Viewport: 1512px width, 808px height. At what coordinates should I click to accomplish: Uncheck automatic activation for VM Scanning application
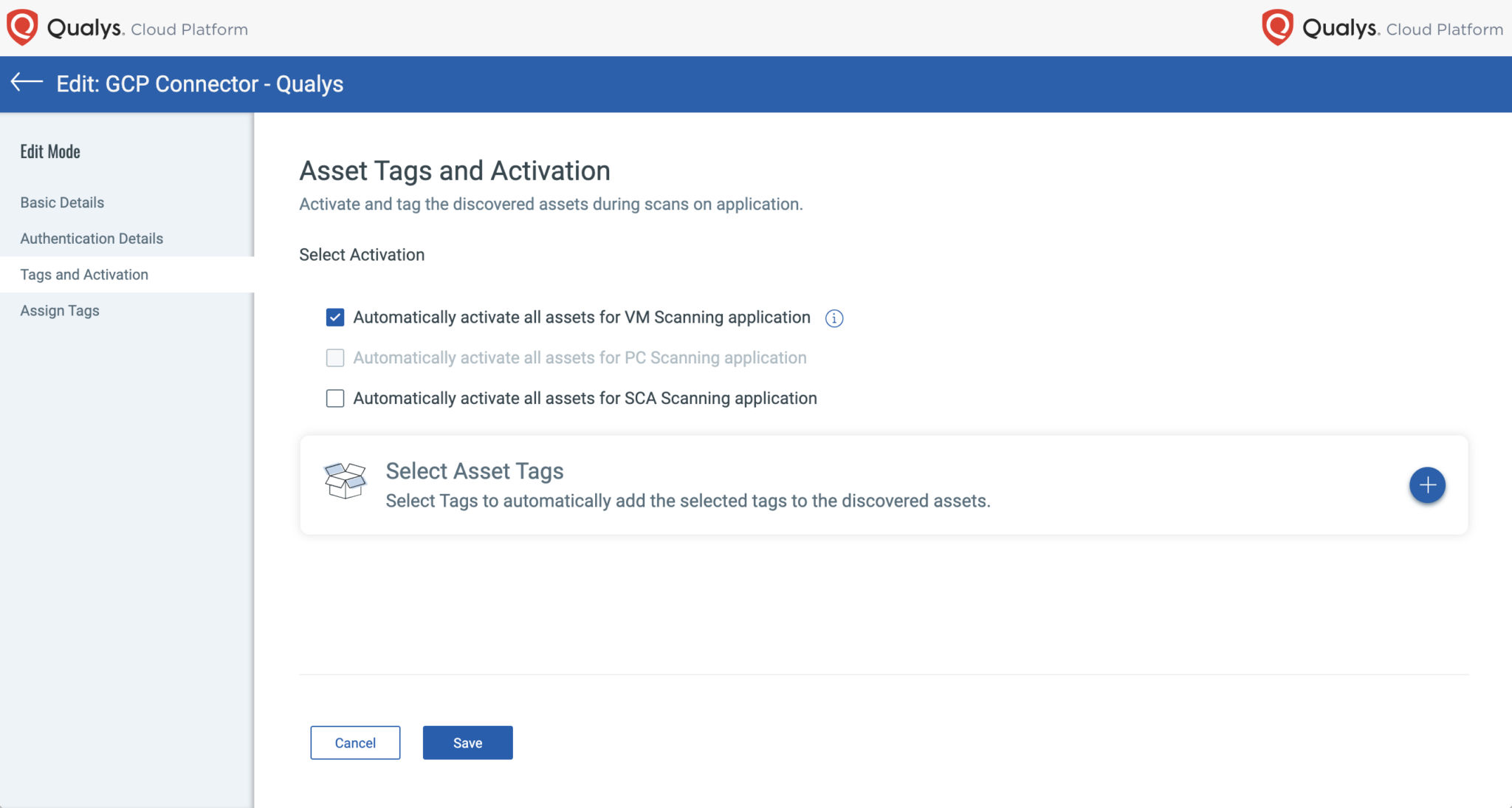(334, 317)
